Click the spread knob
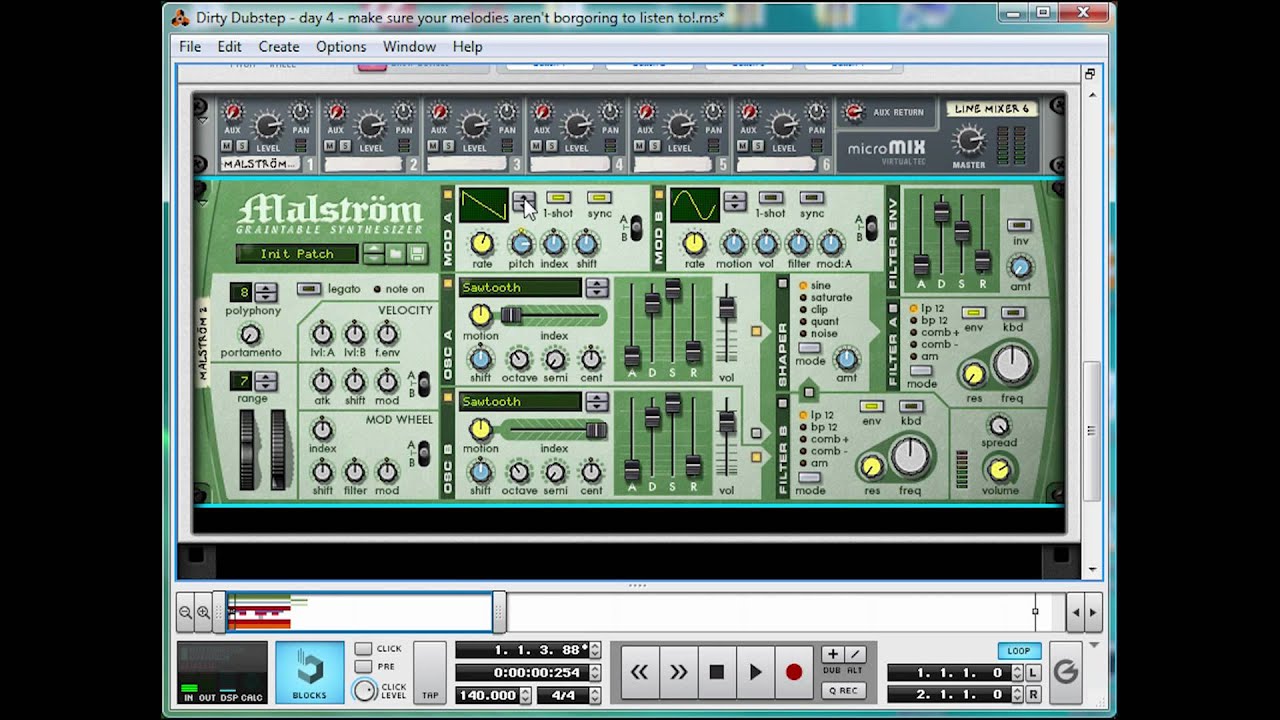This screenshot has height=720, width=1280. click(998, 426)
